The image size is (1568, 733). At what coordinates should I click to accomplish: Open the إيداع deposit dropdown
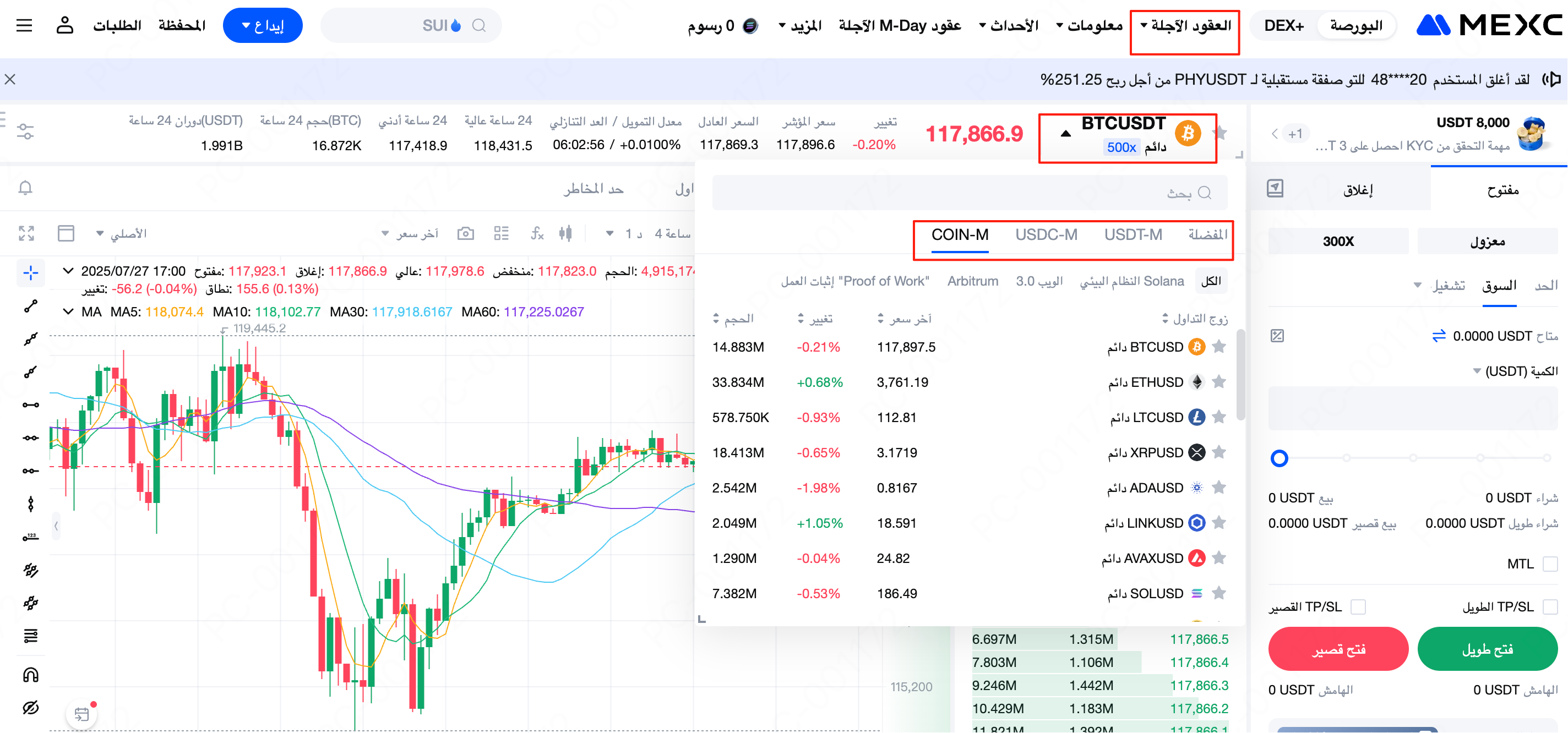(x=263, y=25)
